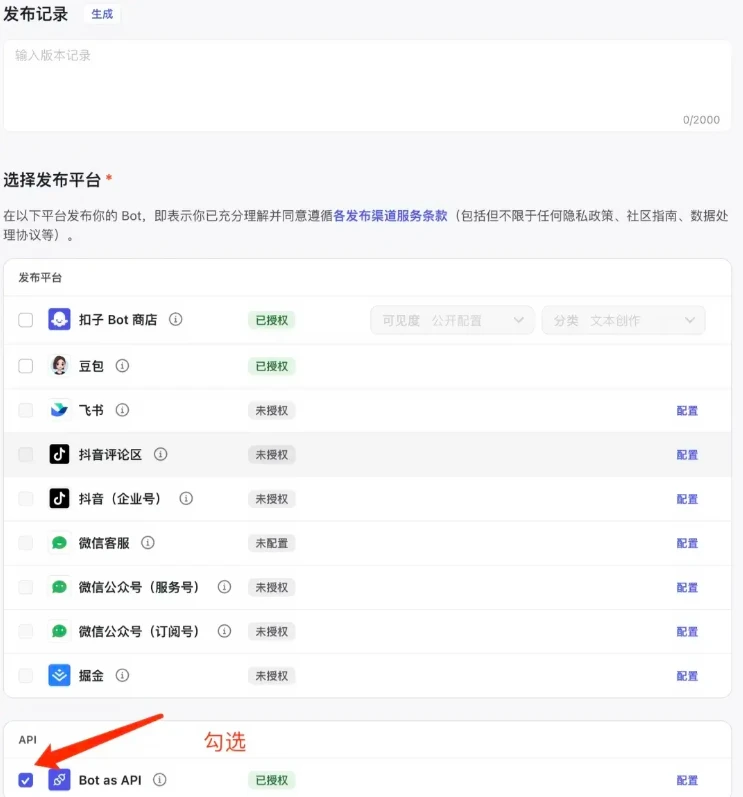Viewport: 743px width, 797px height.
Task: Click the 微信公众号（服务号）WeChat icon
Action: (x=59, y=587)
